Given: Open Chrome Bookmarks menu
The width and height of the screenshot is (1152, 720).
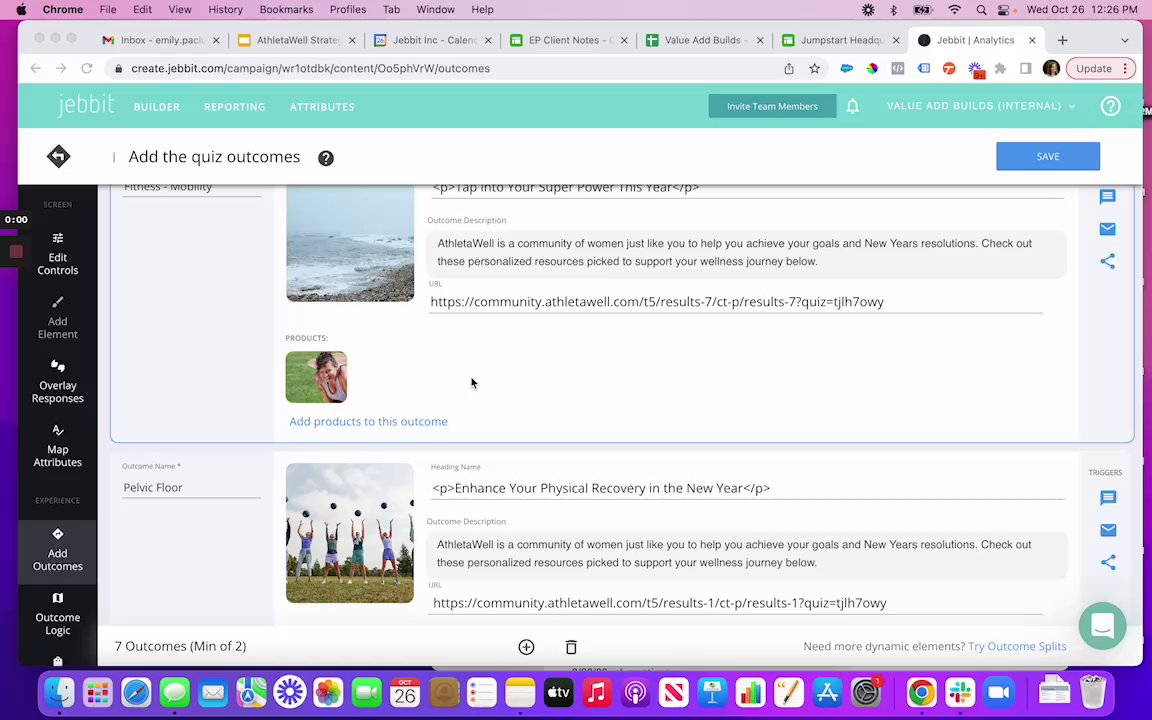Looking at the screenshot, I should [287, 10].
